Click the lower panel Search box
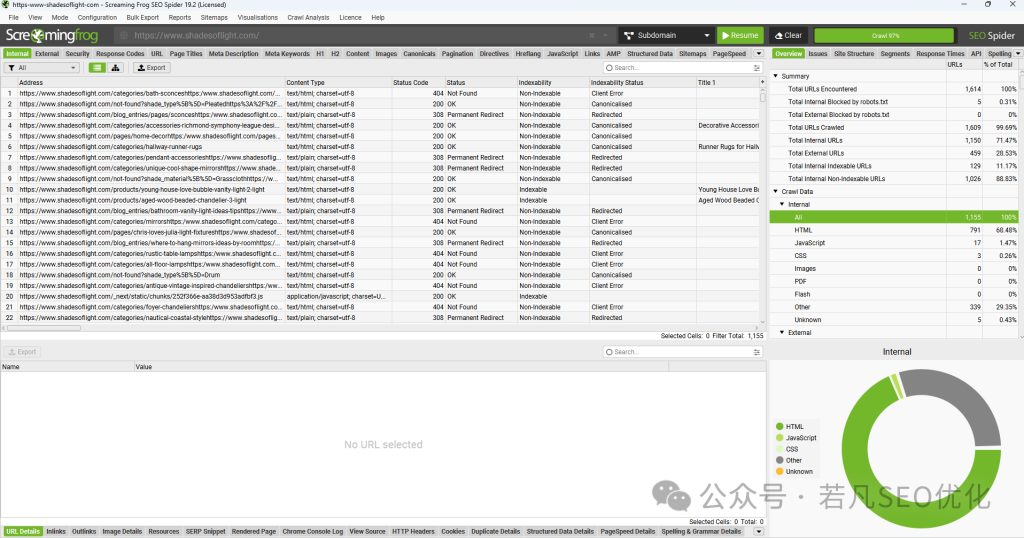 pos(678,352)
